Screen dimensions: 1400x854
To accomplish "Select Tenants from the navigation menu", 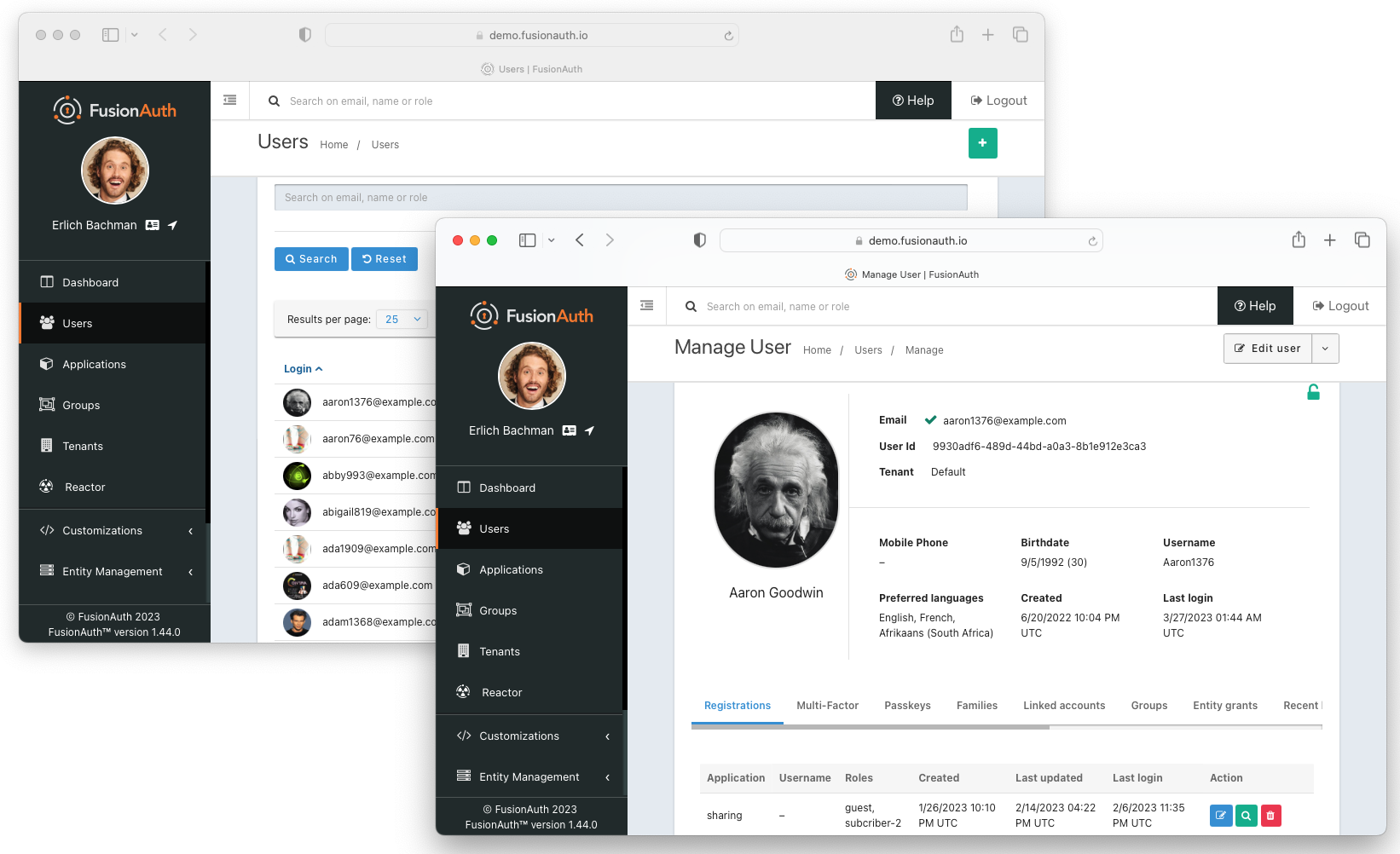I will 499,651.
